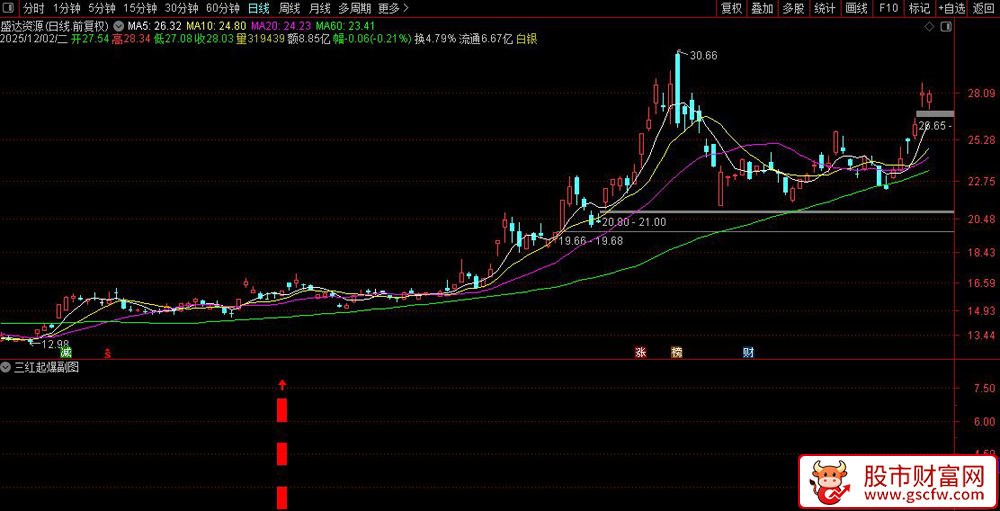Click the 流通6.67亿 float value
The image size is (1000, 511).
pyautogui.click(x=486, y=39)
